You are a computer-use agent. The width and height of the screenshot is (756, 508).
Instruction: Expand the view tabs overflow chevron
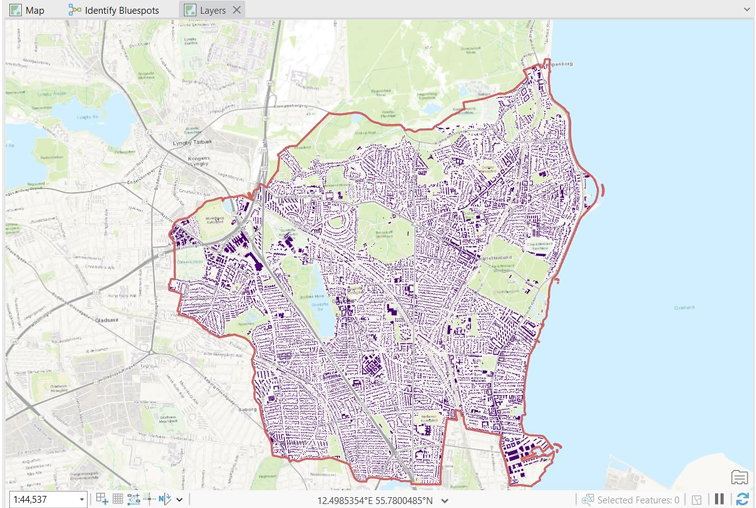coord(746,9)
